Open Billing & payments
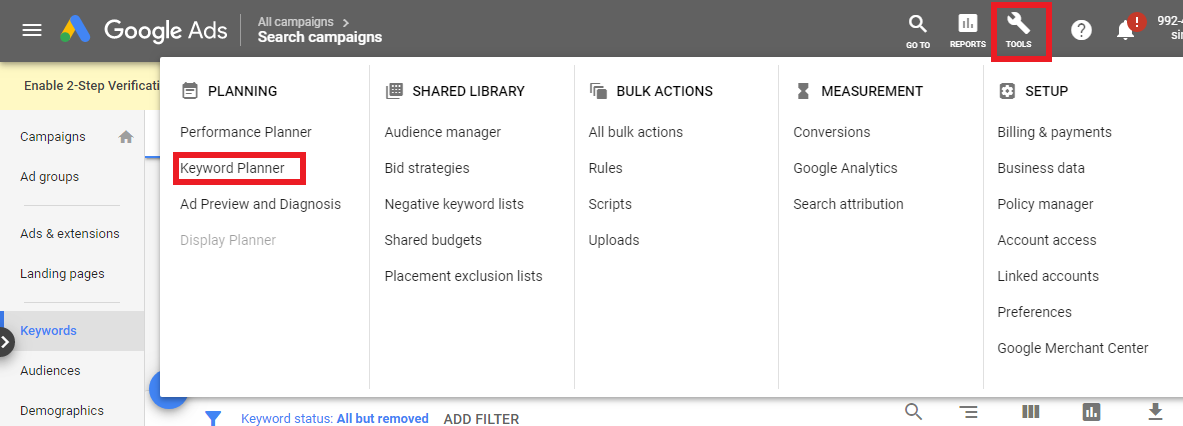The image size is (1183, 426). [x=1055, y=132]
